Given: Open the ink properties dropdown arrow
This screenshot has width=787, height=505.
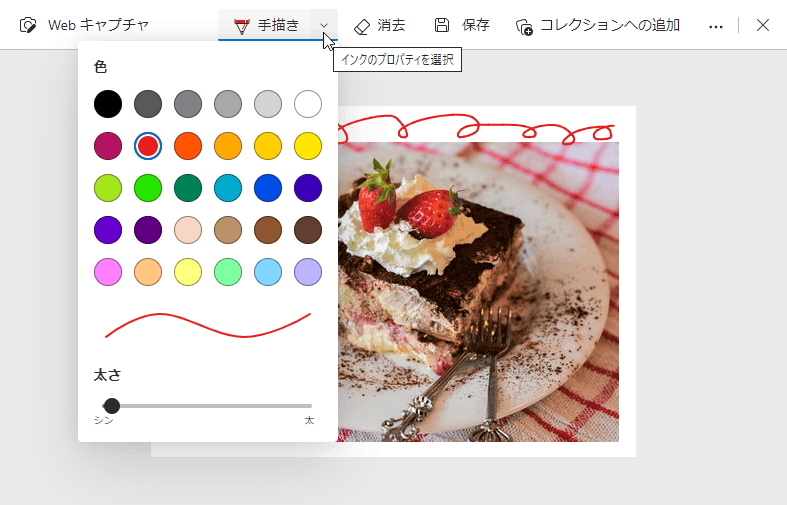Looking at the screenshot, I should pos(324,25).
